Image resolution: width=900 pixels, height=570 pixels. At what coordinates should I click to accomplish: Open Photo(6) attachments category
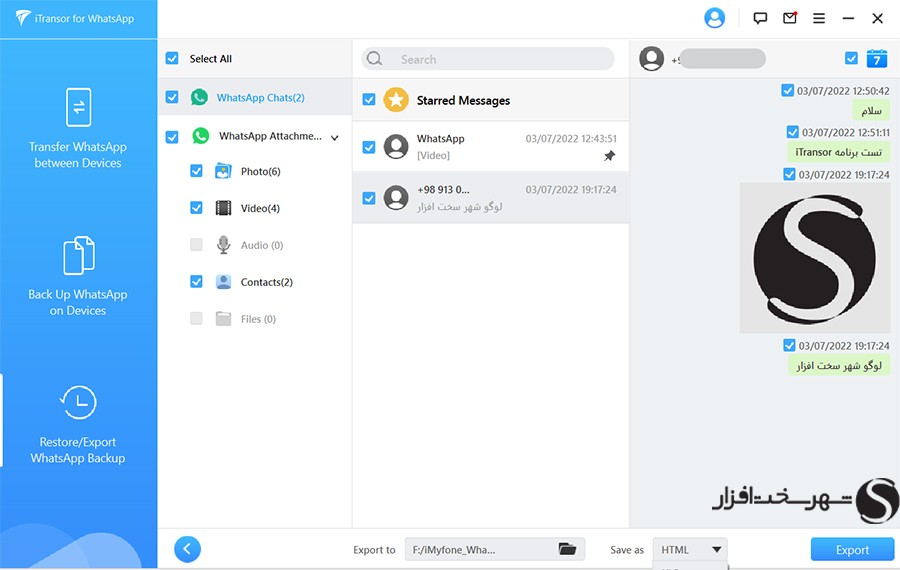point(261,171)
